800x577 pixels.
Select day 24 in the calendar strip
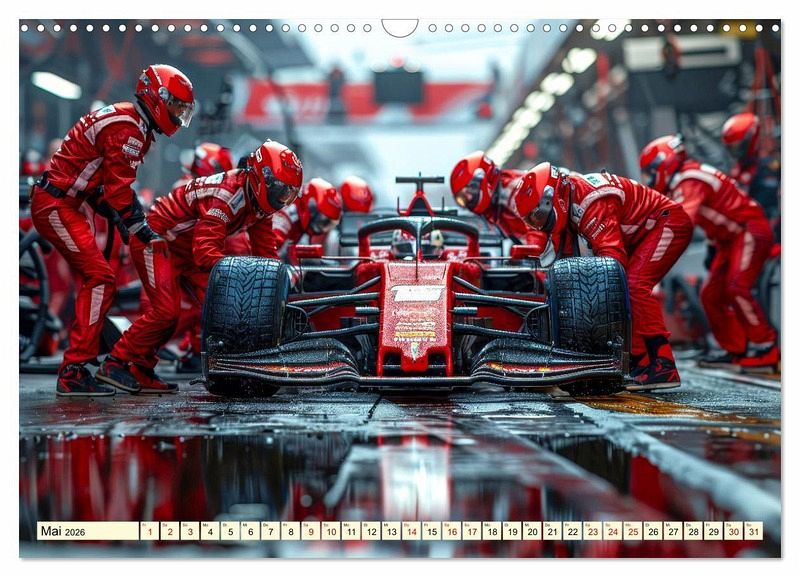[612, 531]
